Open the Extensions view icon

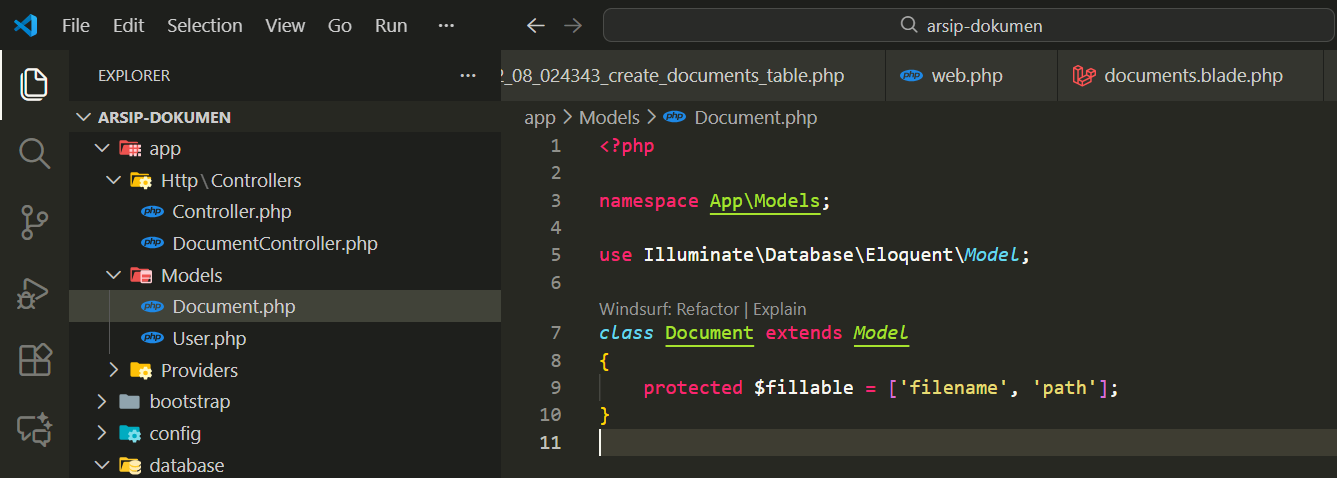click(x=34, y=360)
